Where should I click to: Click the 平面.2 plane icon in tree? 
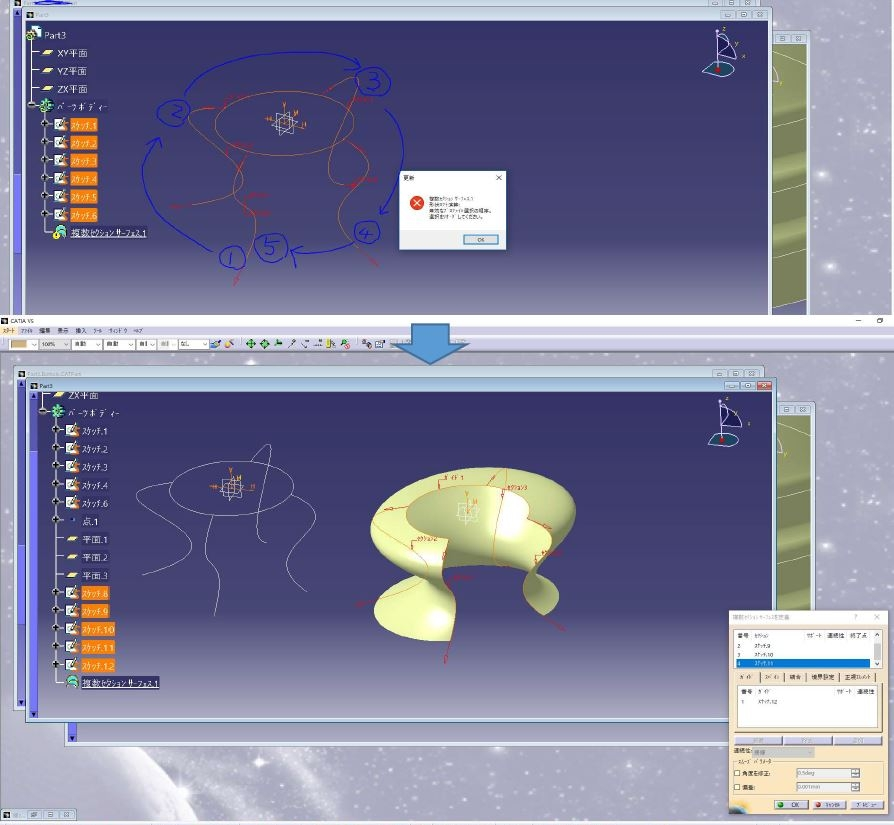tap(72, 556)
